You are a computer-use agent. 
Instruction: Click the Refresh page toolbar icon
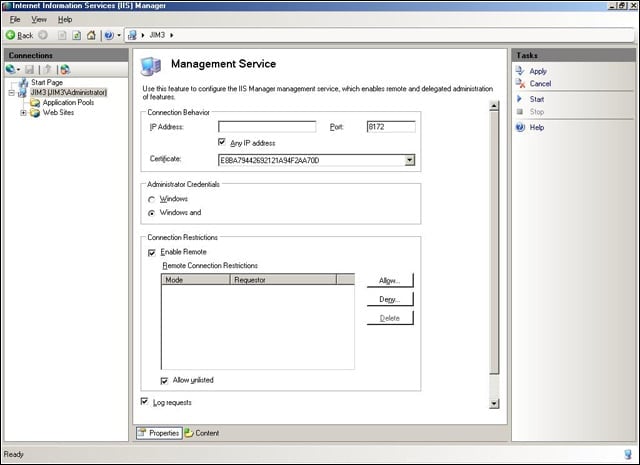click(76, 36)
